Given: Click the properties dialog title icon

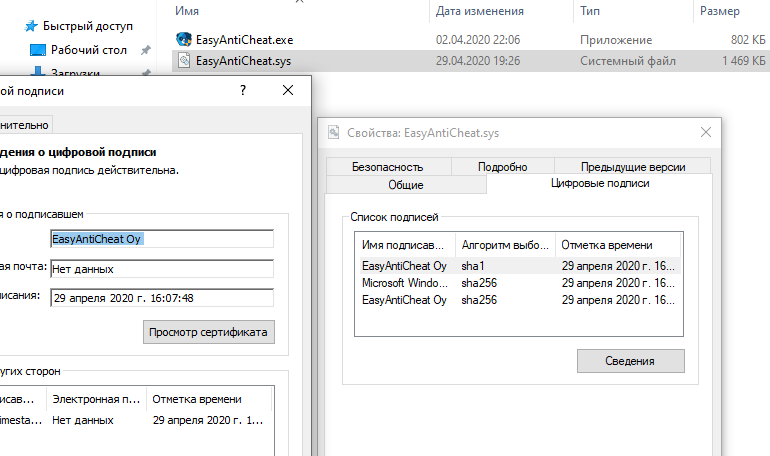Looking at the screenshot, I should click(334, 132).
